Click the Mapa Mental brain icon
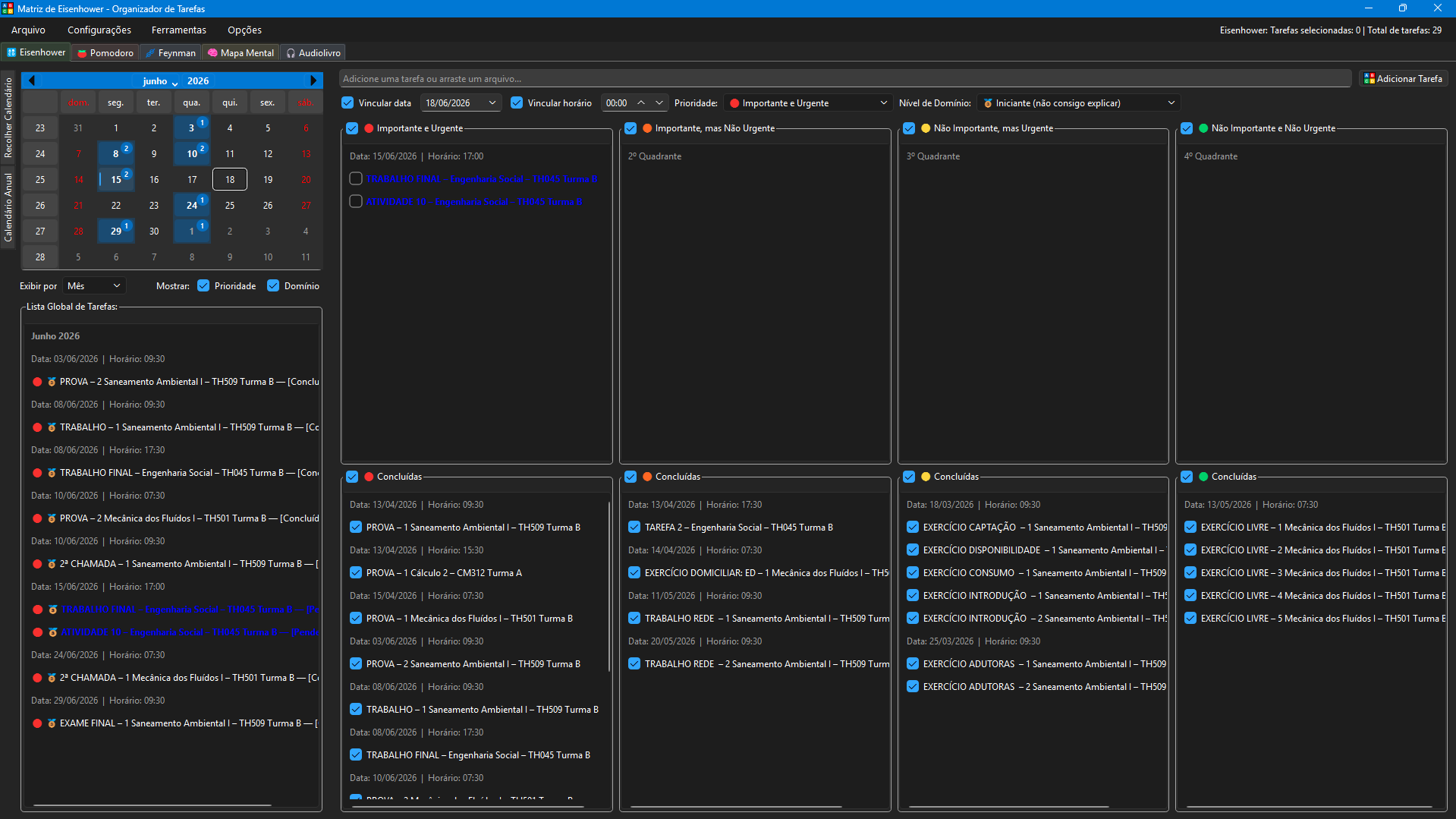1456x819 pixels. [212, 53]
